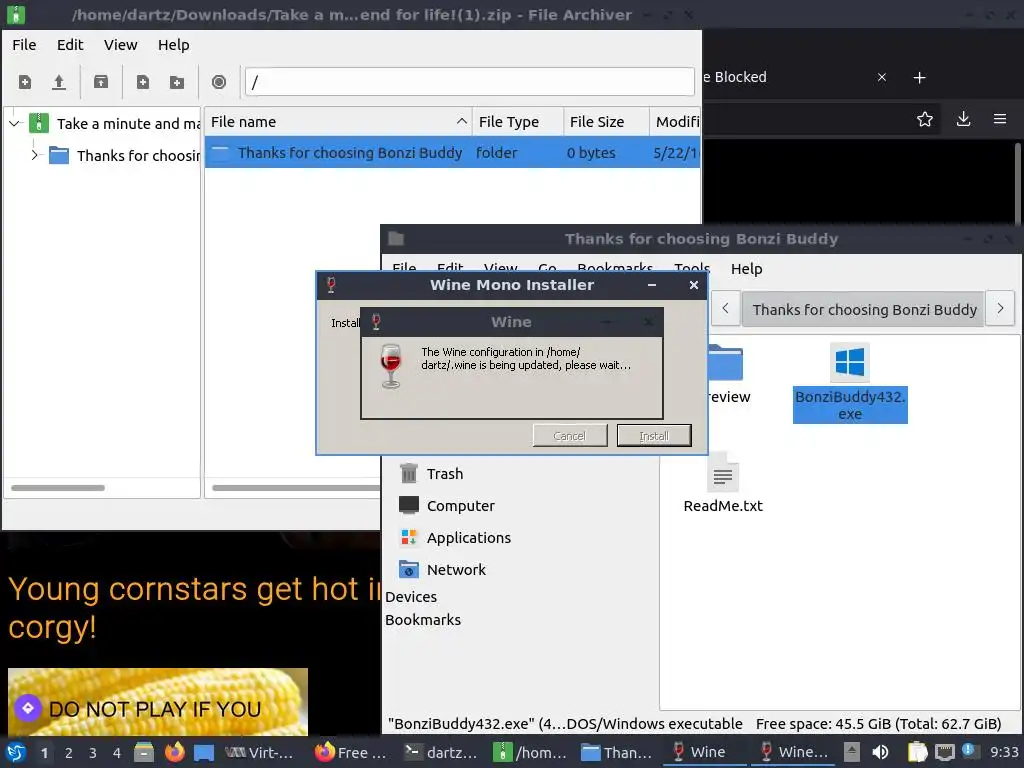The image size is (1024, 768).
Task: Minimize the Wine Mono Installer dialog
Action: [x=651, y=285]
